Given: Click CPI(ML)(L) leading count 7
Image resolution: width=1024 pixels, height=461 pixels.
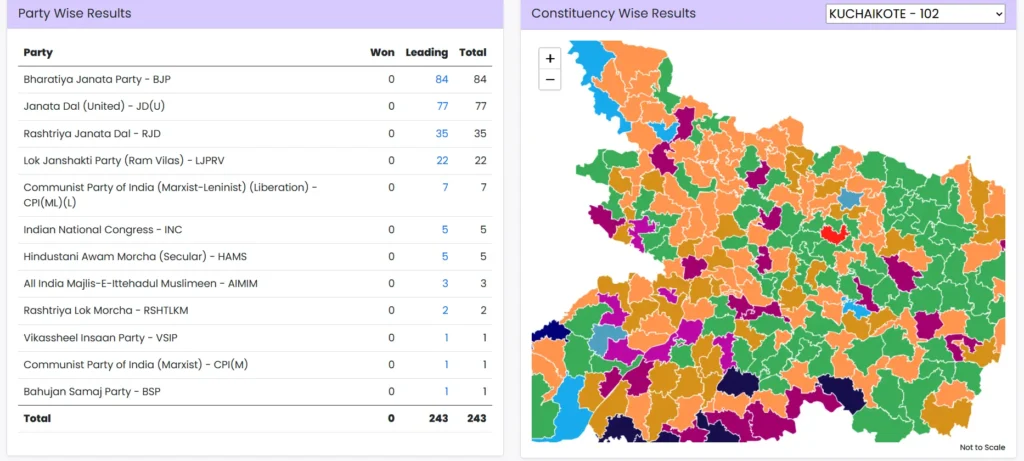Looking at the screenshot, I should (x=444, y=187).
